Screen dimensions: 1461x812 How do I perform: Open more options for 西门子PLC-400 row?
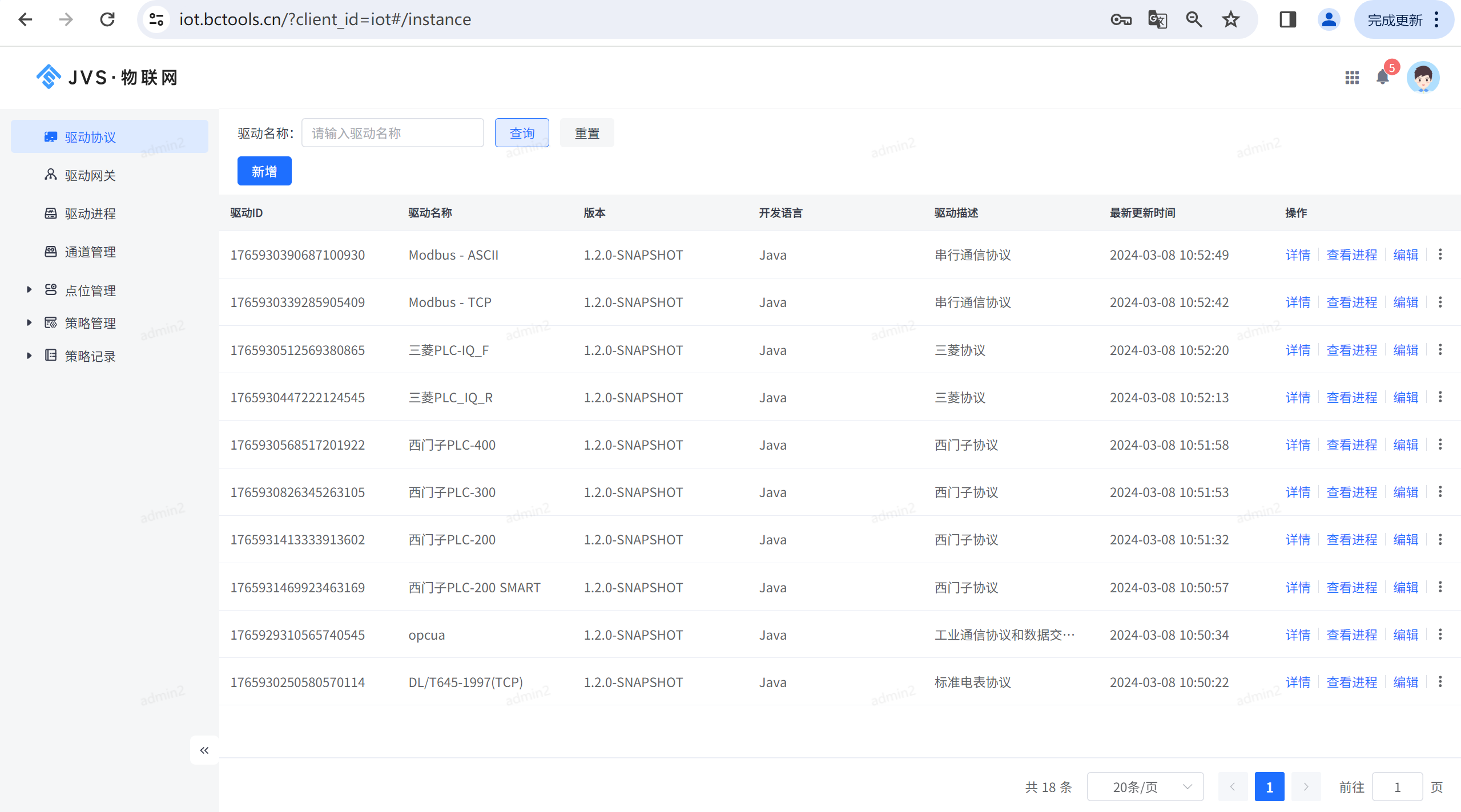[1440, 445]
